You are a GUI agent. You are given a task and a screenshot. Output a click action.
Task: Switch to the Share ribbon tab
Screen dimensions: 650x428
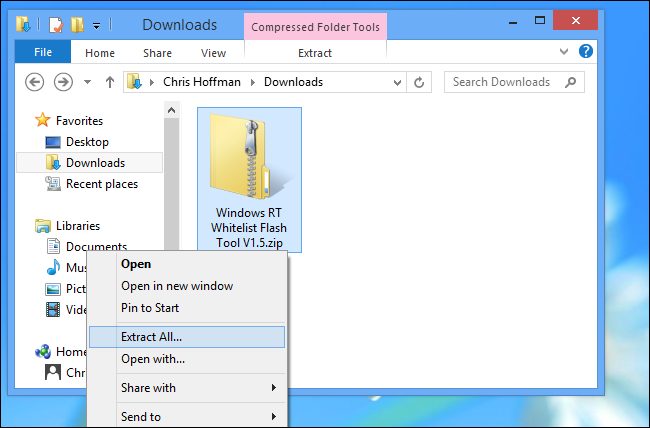157,53
